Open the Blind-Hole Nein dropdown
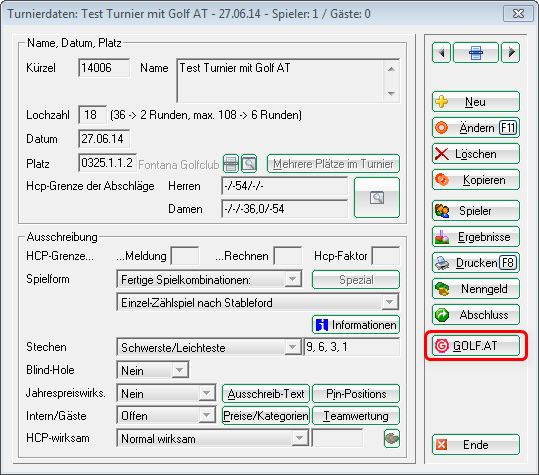This screenshot has width=539, height=475. 179,370
